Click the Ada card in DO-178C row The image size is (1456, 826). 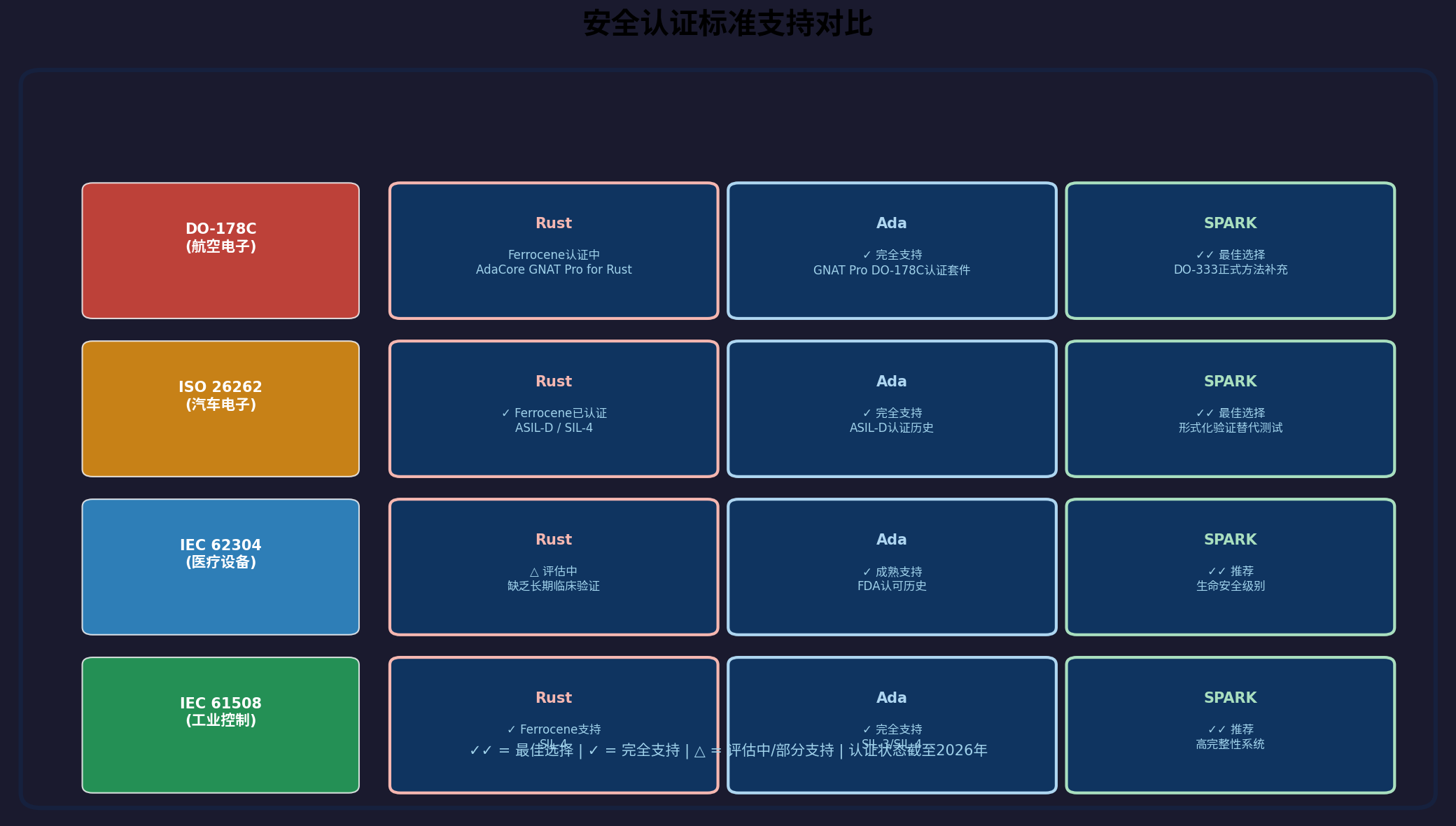coord(892,251)
